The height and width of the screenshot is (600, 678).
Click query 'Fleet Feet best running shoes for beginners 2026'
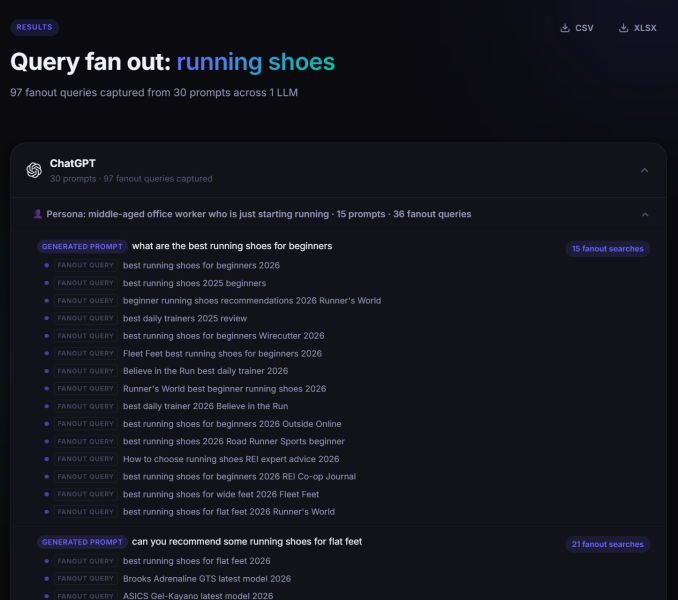point(222,354)
